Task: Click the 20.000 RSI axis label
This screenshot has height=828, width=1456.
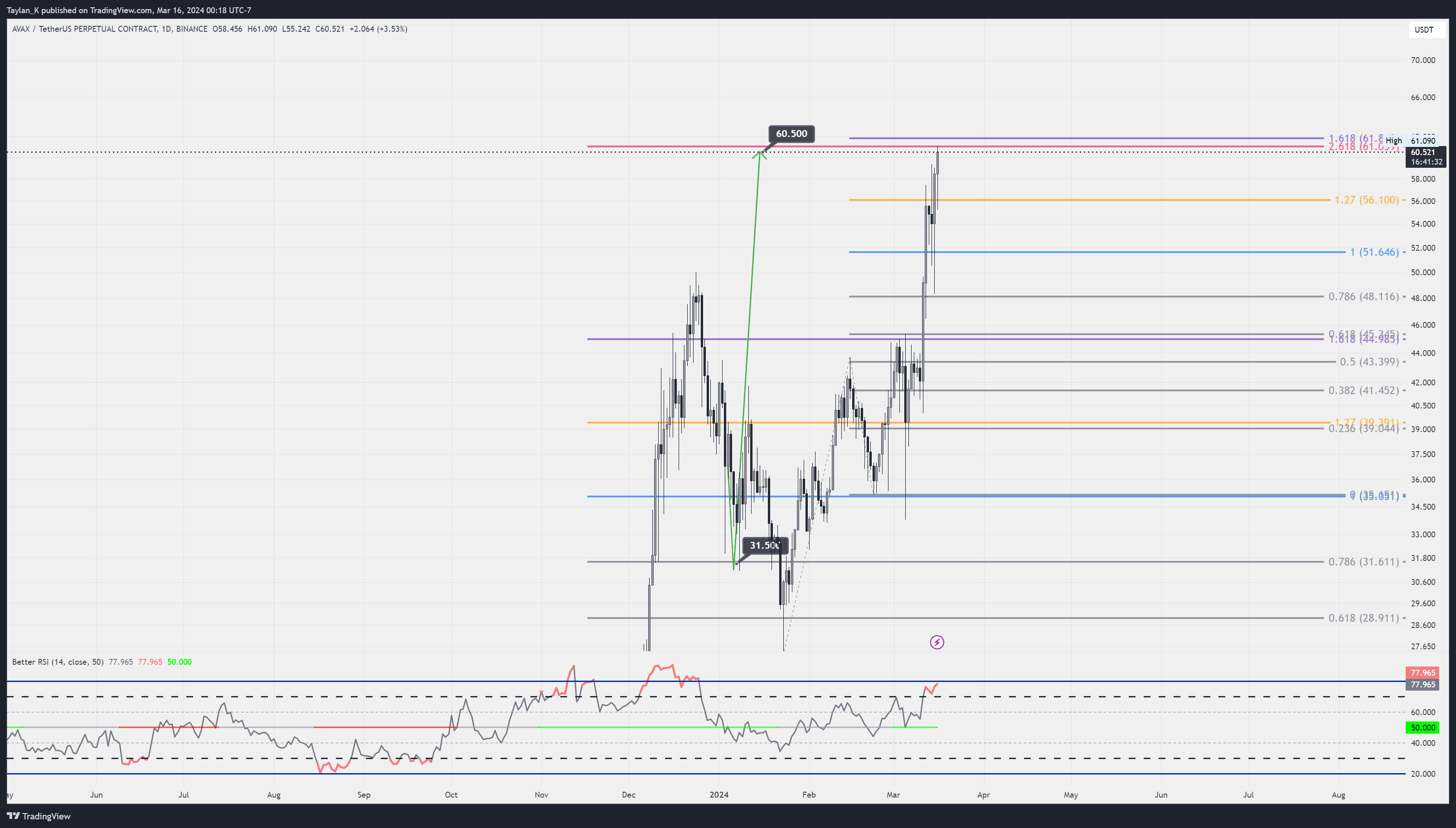Action: pos(1422,774)
